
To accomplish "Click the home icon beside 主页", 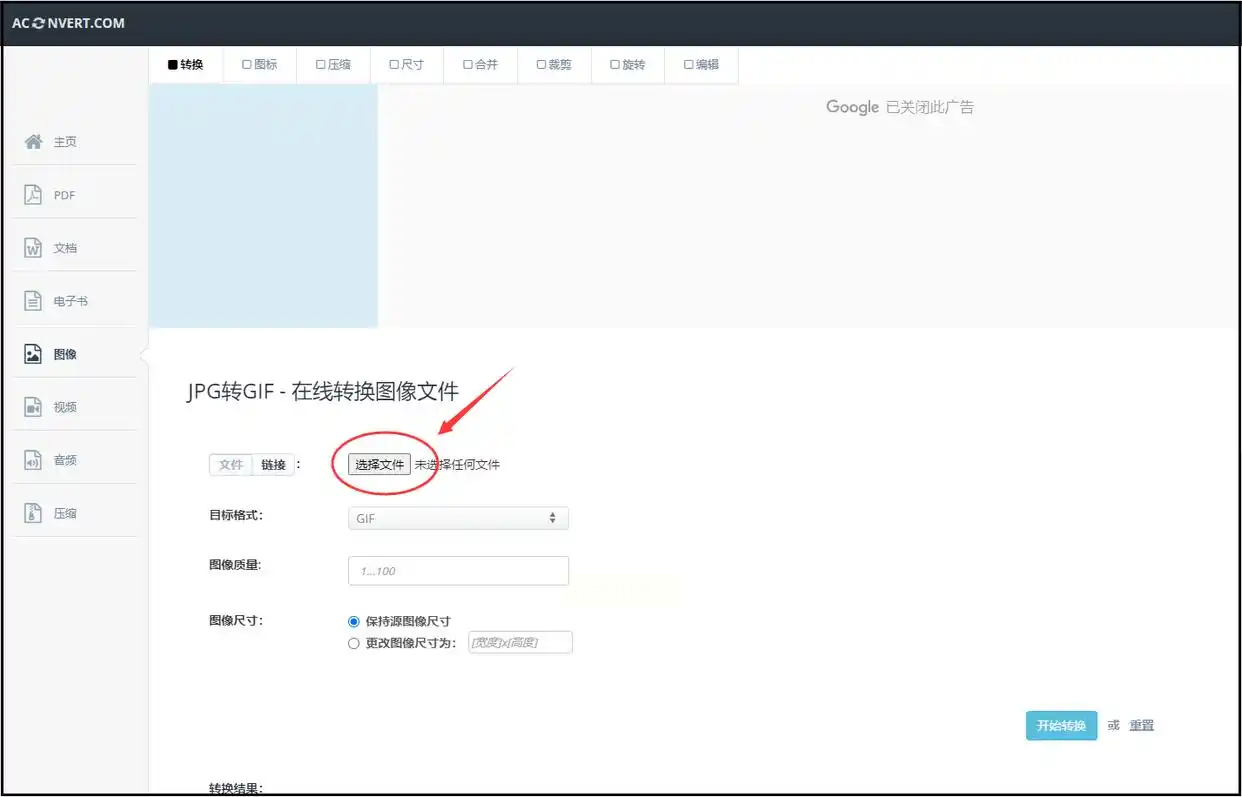I will pyautogui.click(x=33, y=142).
